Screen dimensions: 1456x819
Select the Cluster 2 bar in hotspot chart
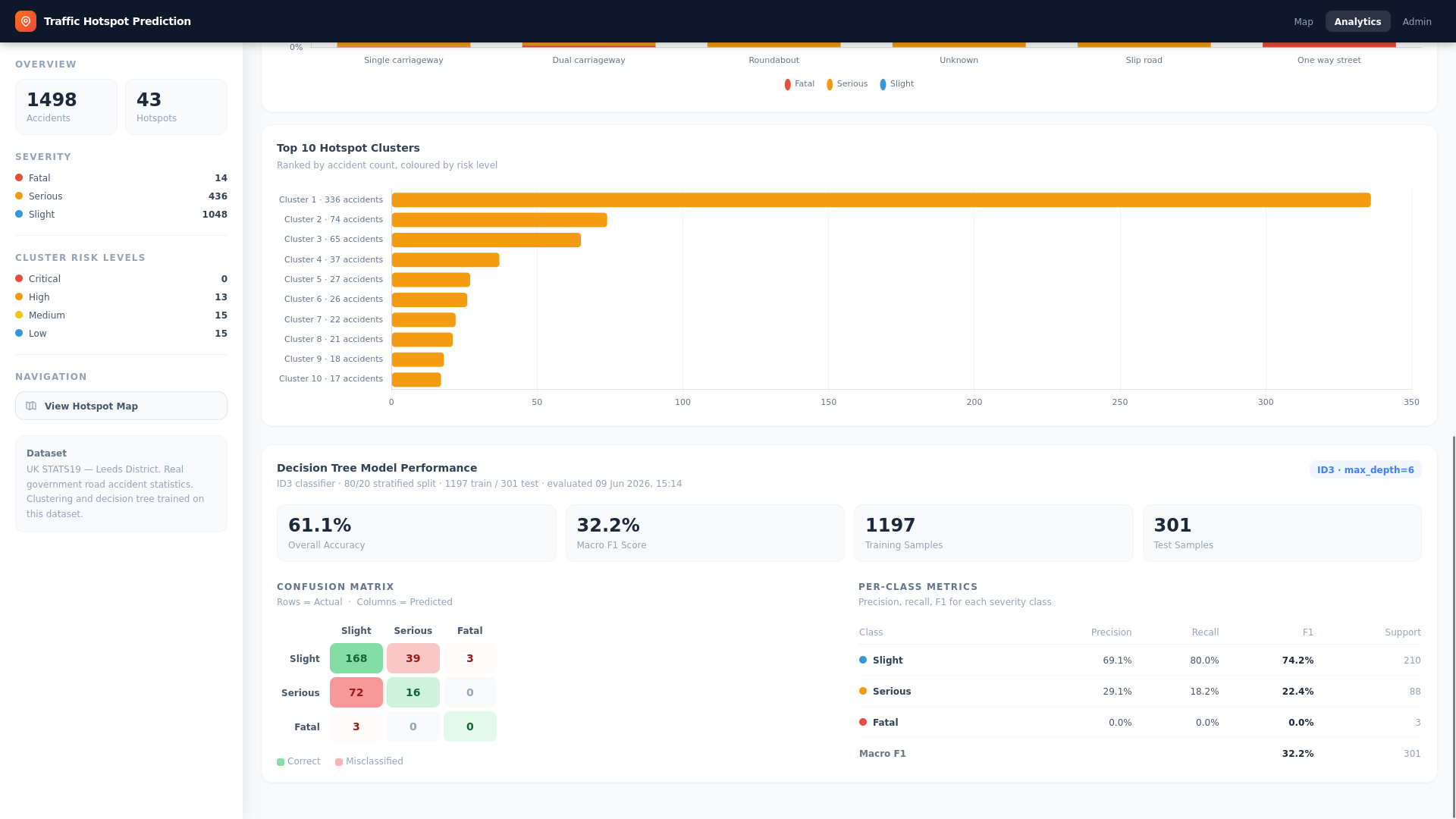pyautogui.click(x=499, y=220)
